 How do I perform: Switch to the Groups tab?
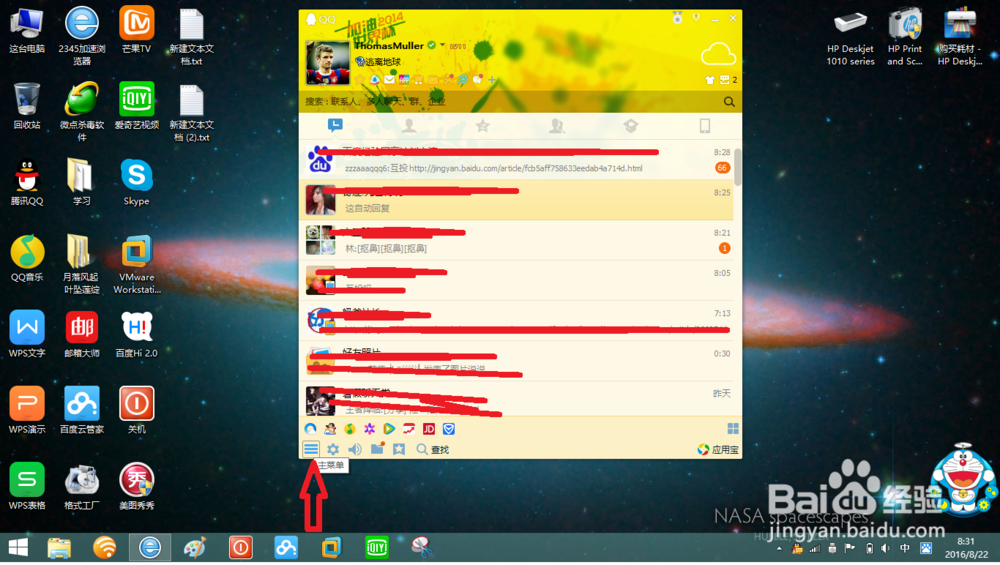tap(557, 126)
